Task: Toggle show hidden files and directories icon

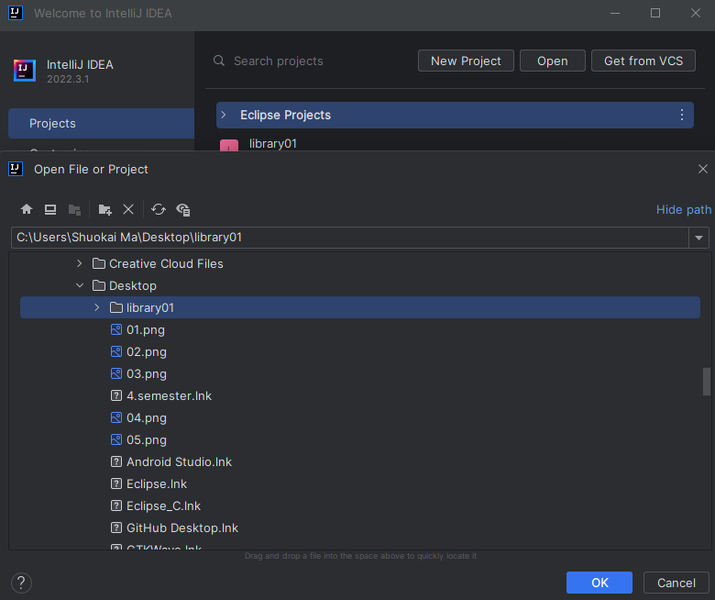Action: click(x=183, y=210)
